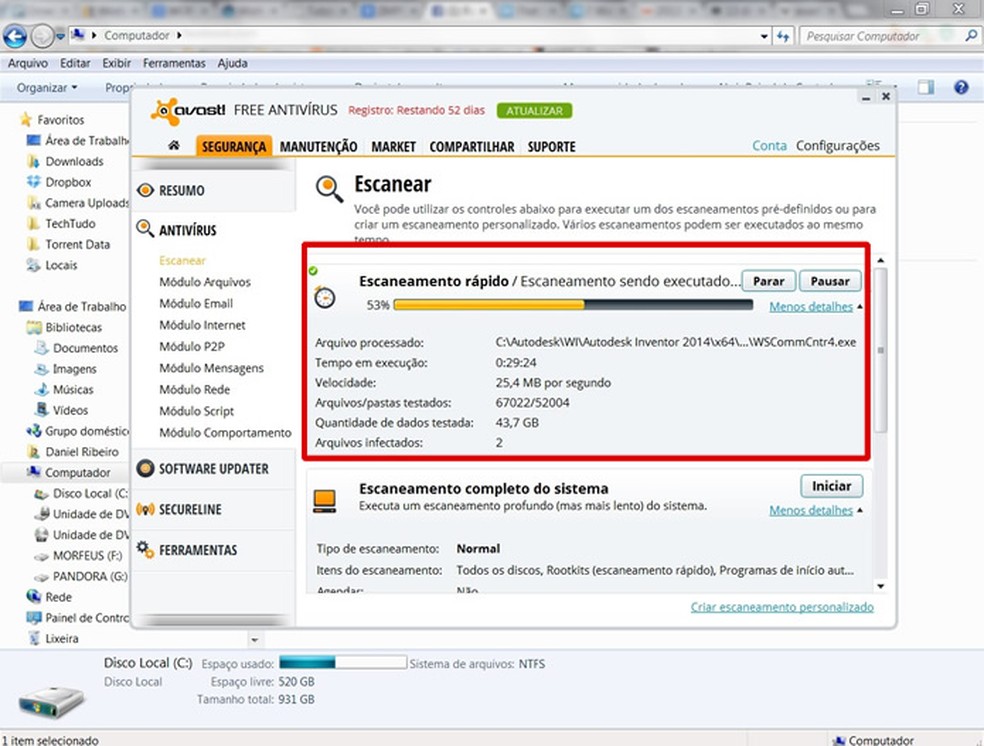The height and width of the screenshot is (746, 984).
Task: Click the quick scan stopwatch icon
Action: pyautogui.click(x=324, y=297)
